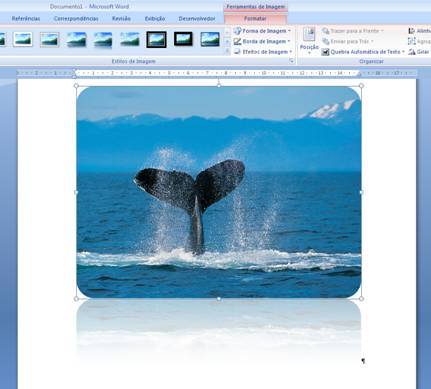Open the Forma de Imagem dropdown
431x389 pixels.
262,31
